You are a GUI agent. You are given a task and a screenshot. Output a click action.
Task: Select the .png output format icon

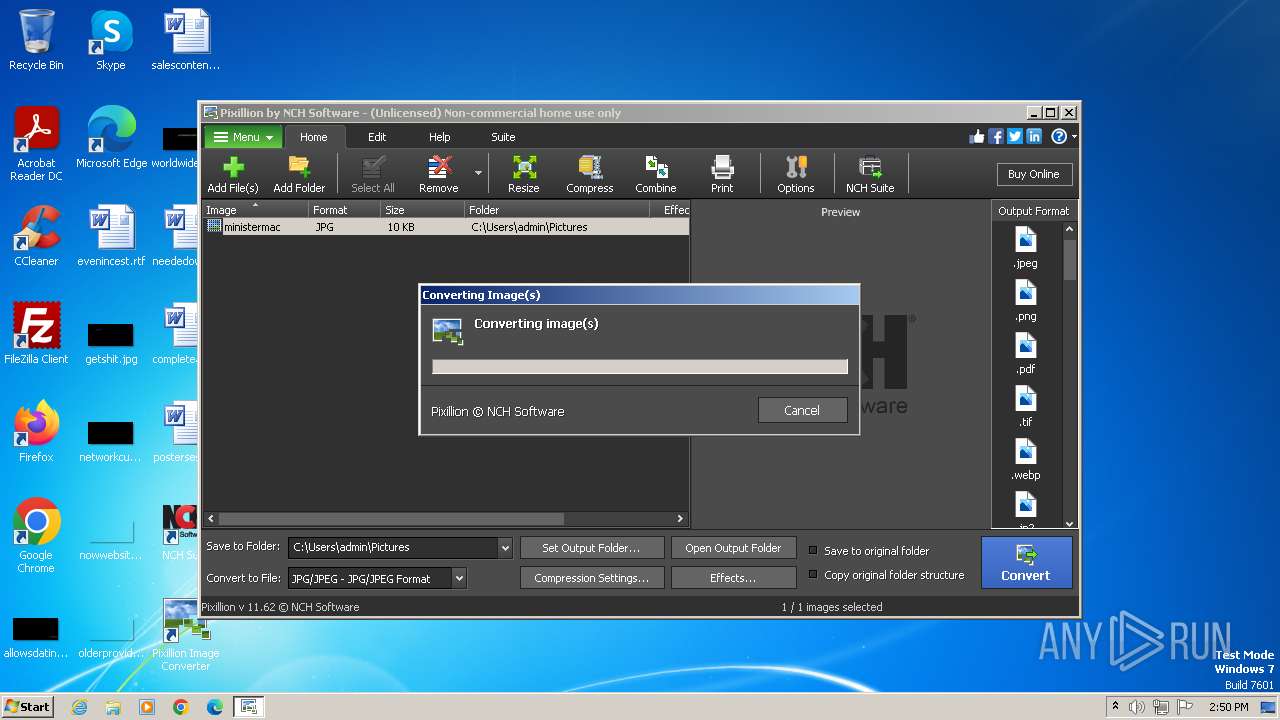click(1025, 301)
